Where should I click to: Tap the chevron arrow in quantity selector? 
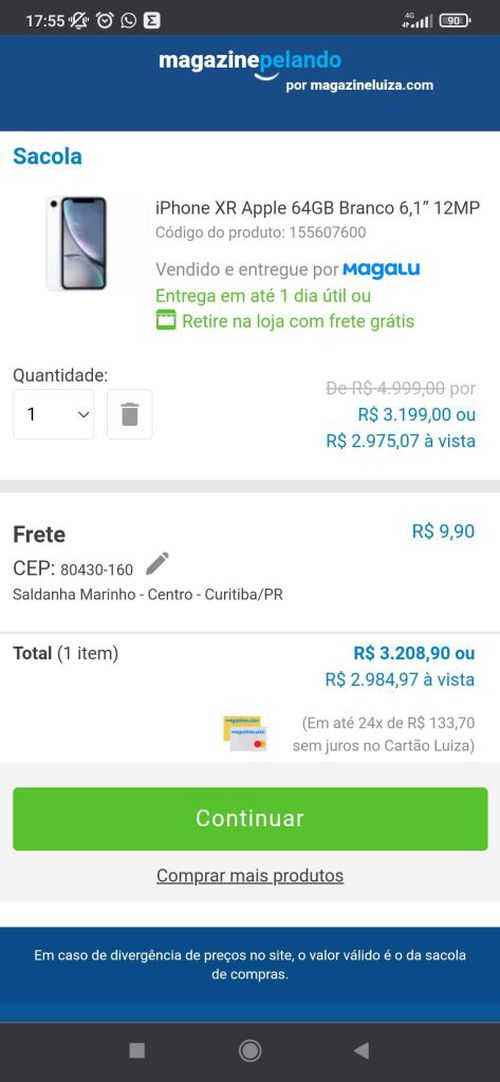[83, 415]
